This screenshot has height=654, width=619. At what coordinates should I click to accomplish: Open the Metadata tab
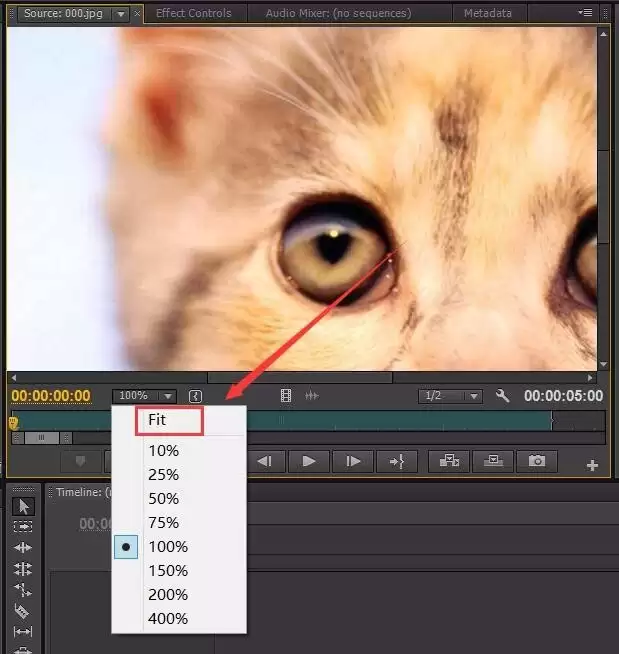click(488, 13)
